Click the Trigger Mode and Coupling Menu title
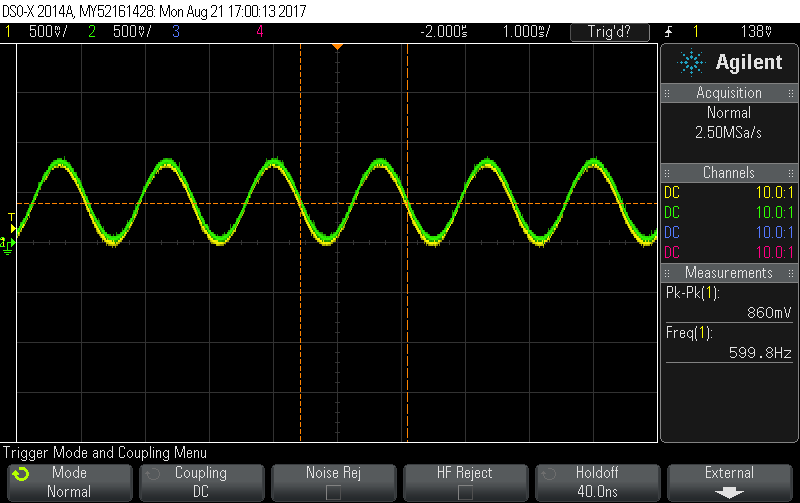The height and width of the screenshot is (503, 800). (x=105, y=453)
